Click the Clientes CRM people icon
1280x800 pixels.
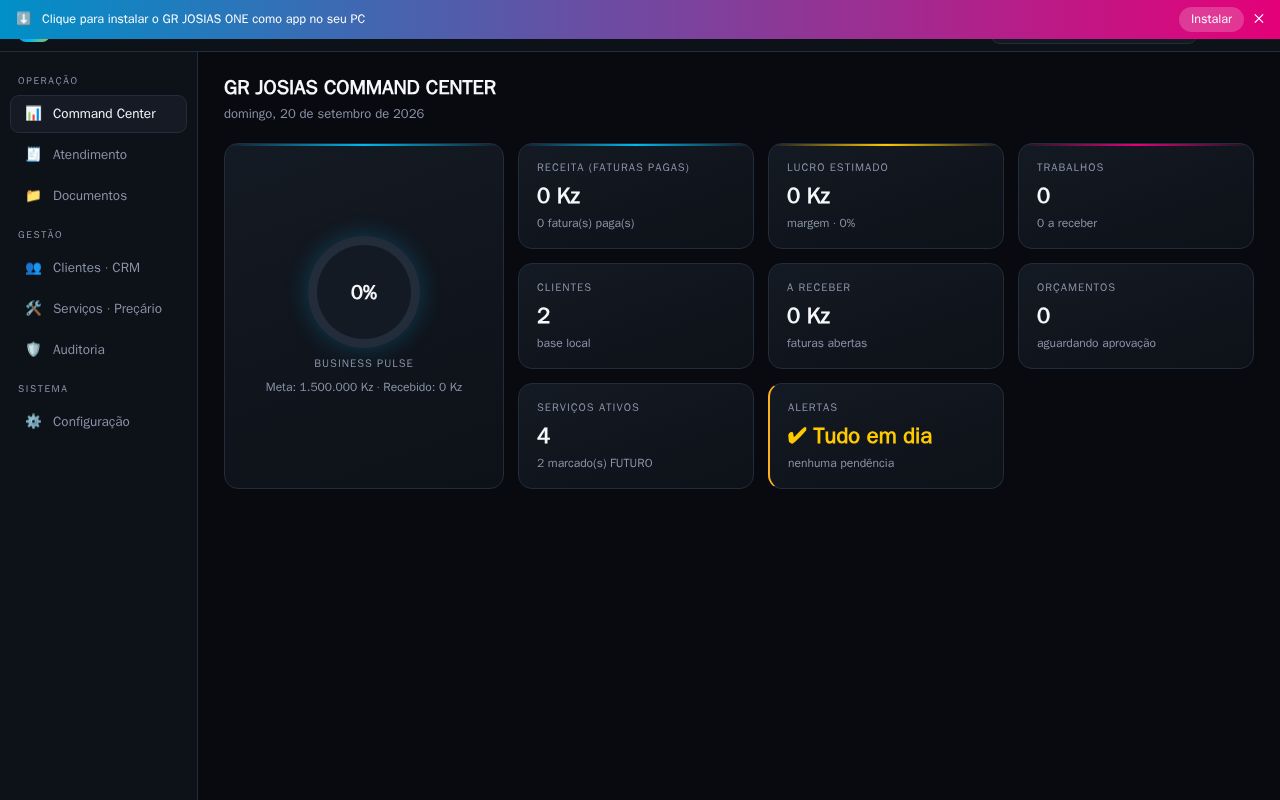coord(33,268)
